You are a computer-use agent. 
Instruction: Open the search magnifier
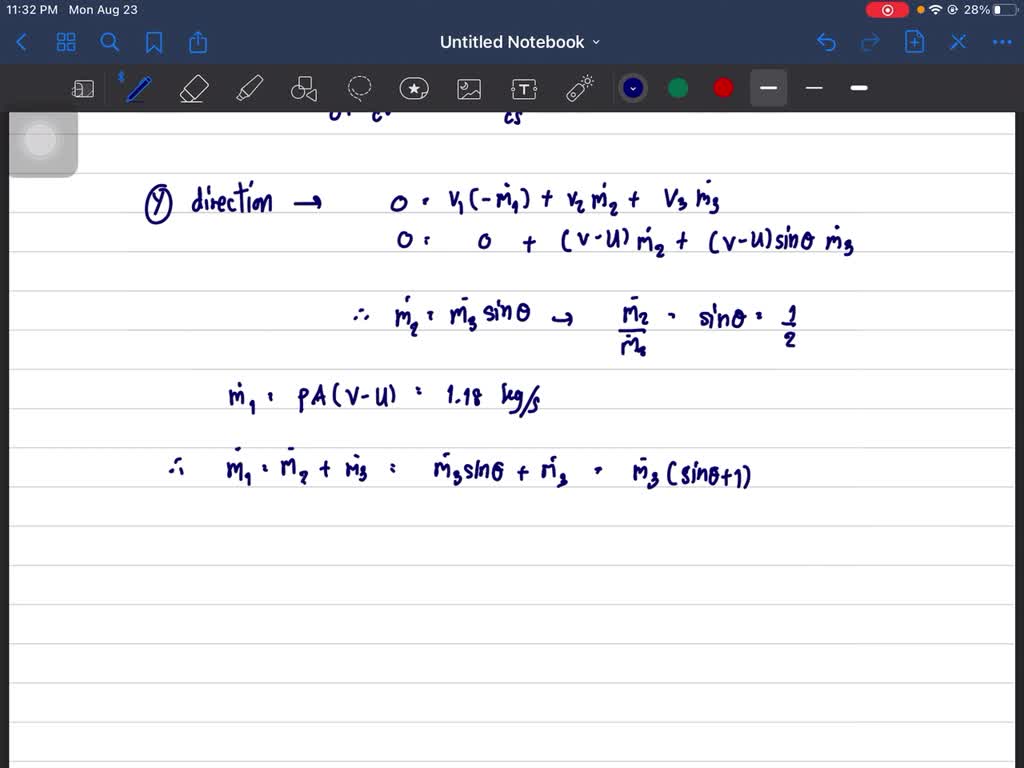click(x=110, y=42)
